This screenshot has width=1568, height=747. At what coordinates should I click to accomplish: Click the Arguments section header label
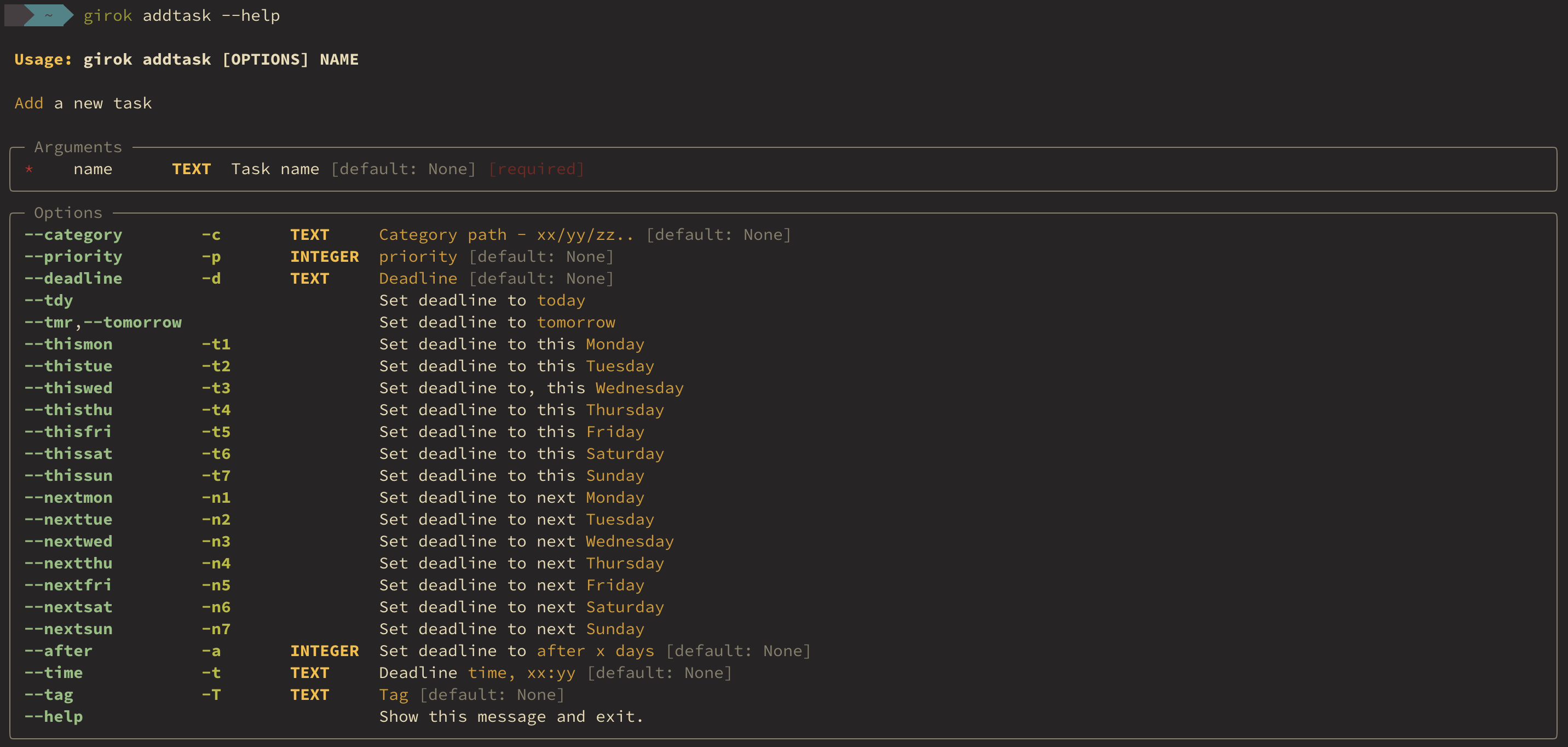(78, 147)
